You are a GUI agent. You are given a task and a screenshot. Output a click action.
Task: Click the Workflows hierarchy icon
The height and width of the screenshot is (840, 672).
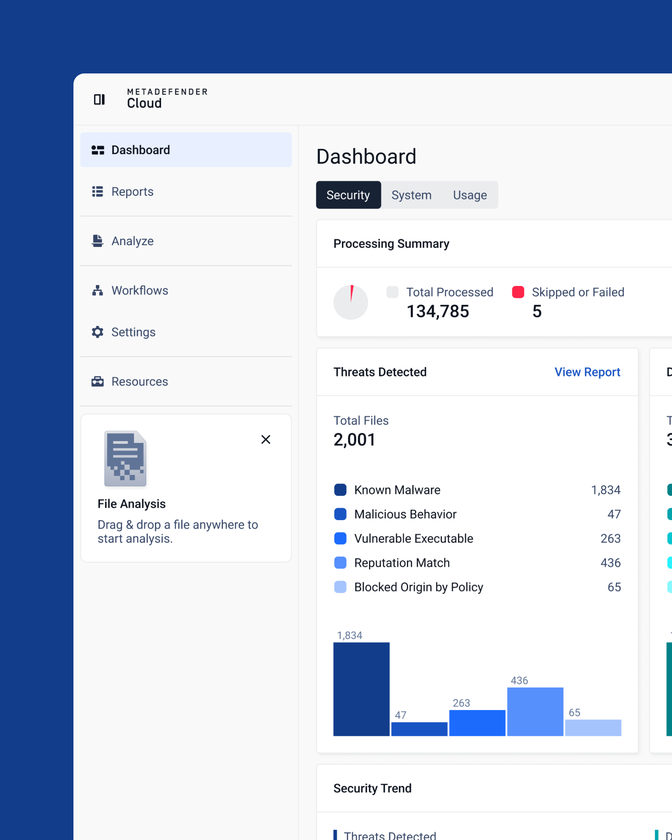[x=98, y=290]
